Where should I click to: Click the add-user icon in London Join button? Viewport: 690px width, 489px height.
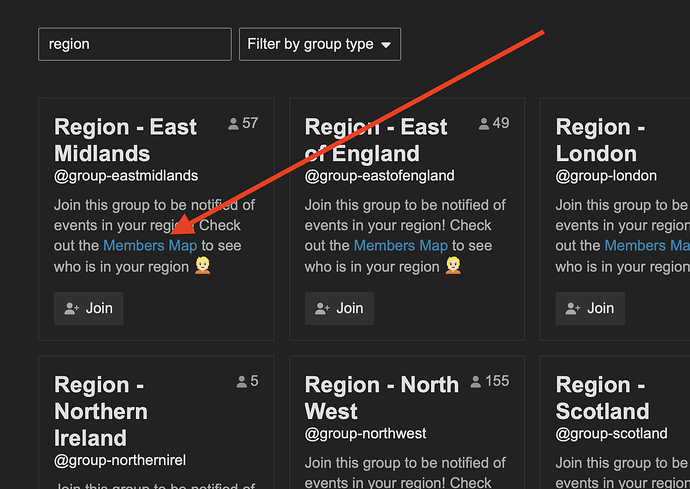click(573, 309)
